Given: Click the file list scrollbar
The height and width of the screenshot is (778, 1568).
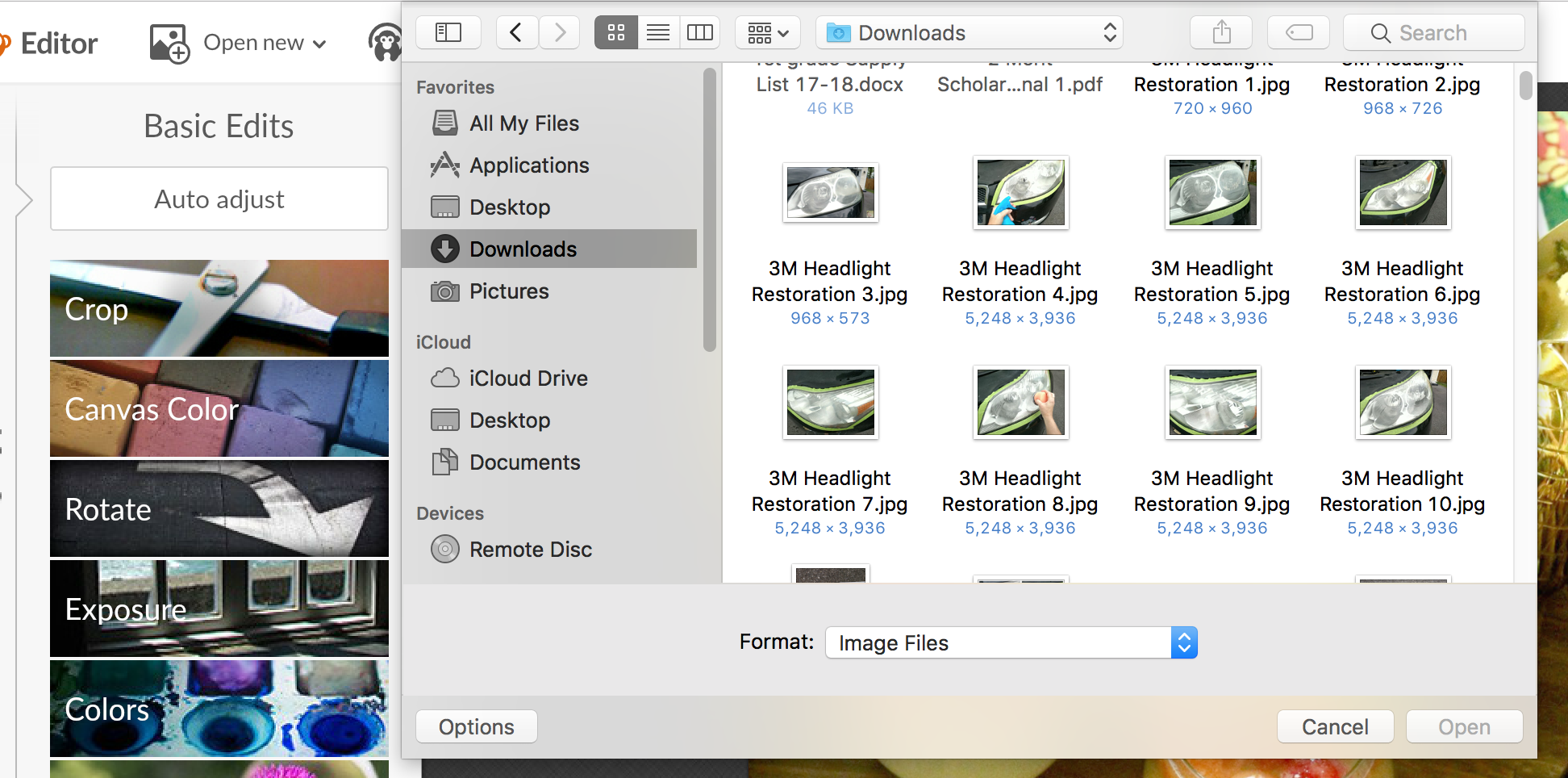Looking at the screenshot, I should (x=1525, y=86).
